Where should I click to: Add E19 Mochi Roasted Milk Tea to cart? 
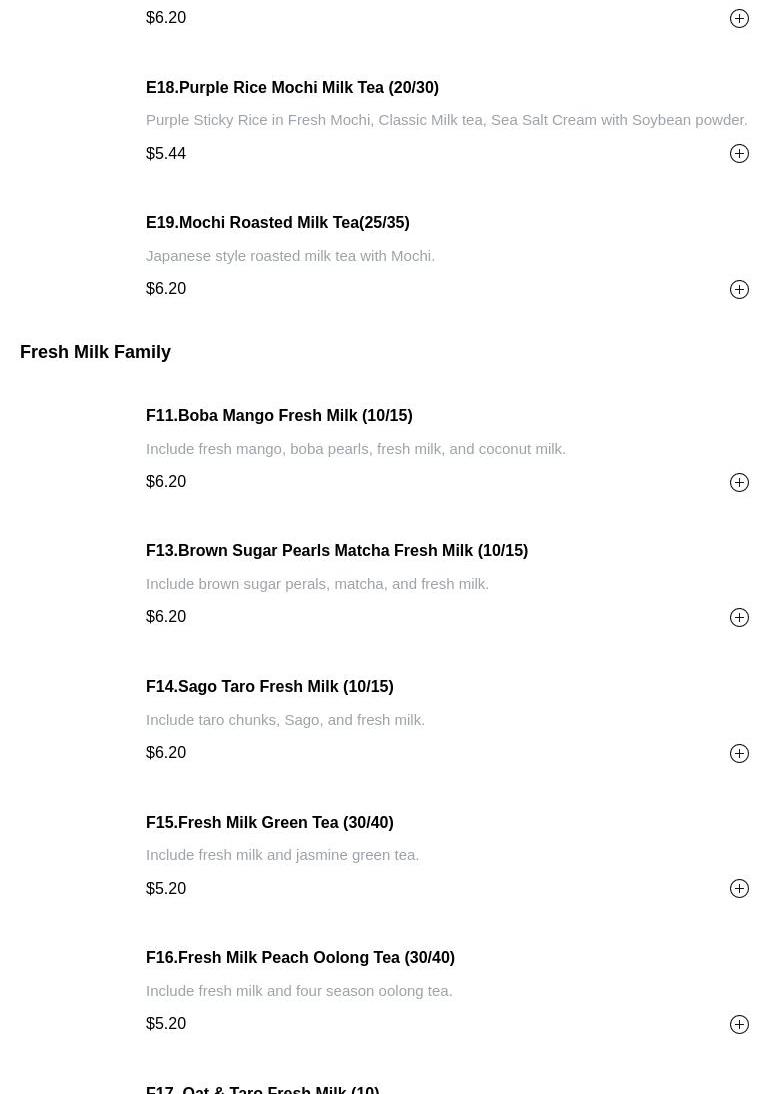tap(739, 289)
